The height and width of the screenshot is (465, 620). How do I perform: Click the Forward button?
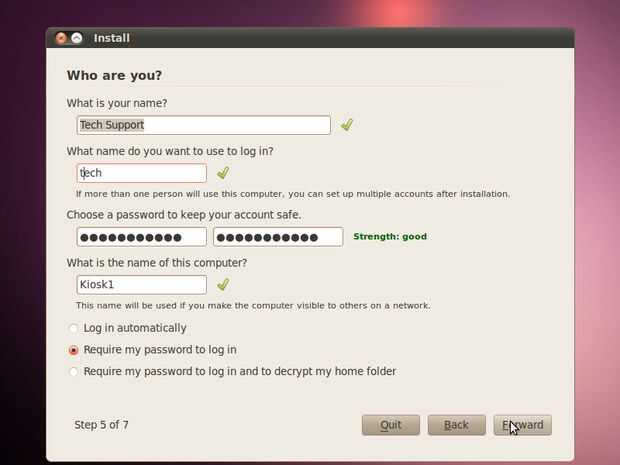[522, 425]
